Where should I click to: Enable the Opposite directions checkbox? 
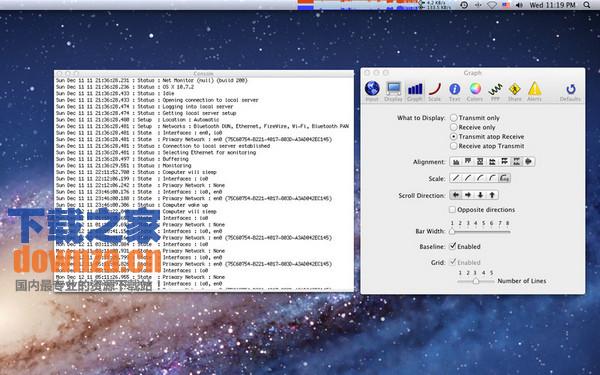point(452,210)
